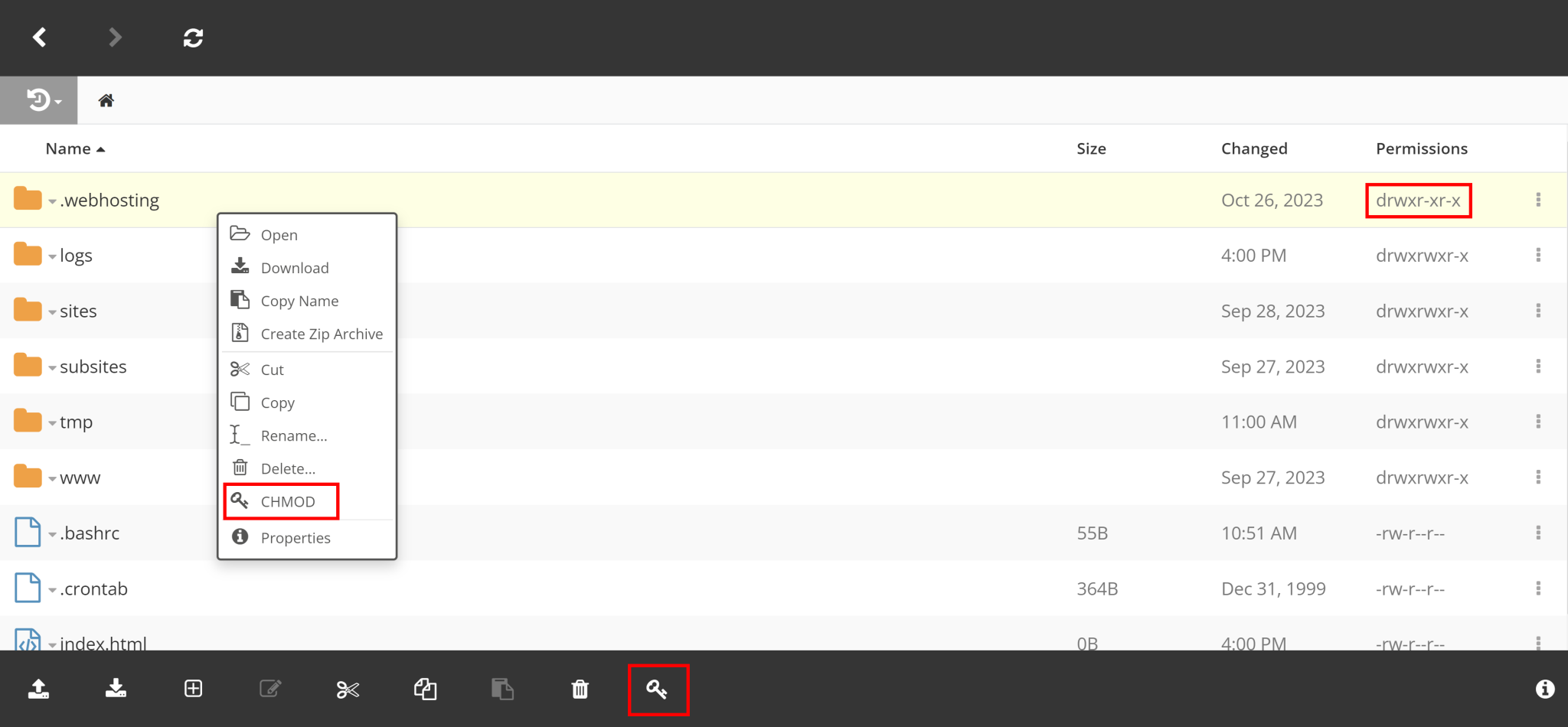Open the history dropdown at top left

[x=39, y=99]
